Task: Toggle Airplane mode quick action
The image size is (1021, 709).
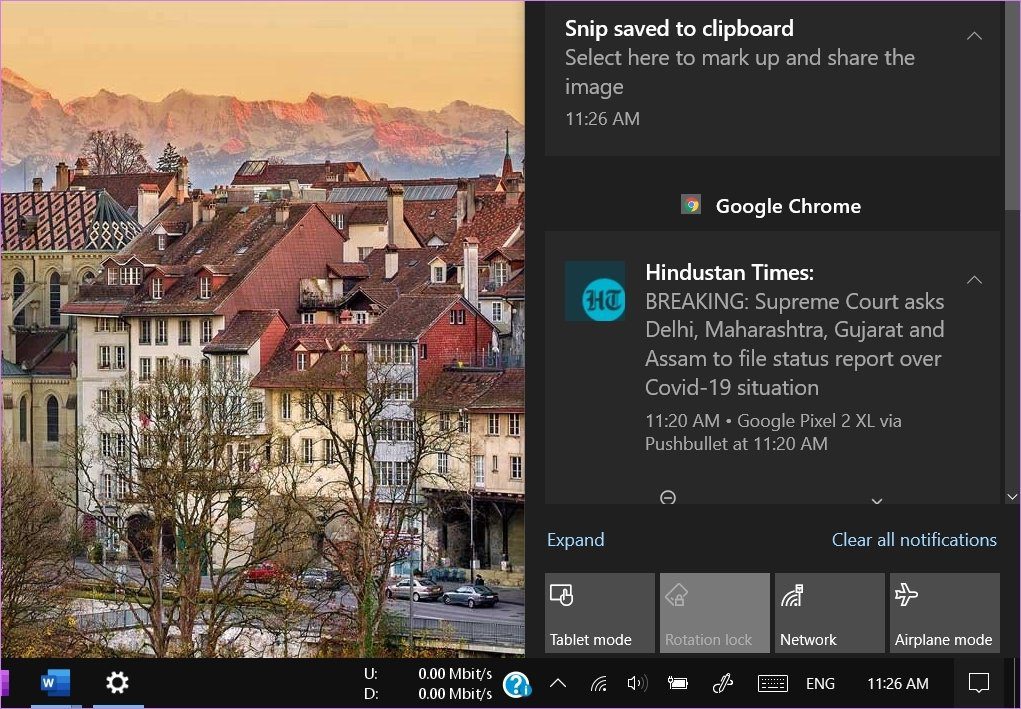Action: (x=944, y=613)
